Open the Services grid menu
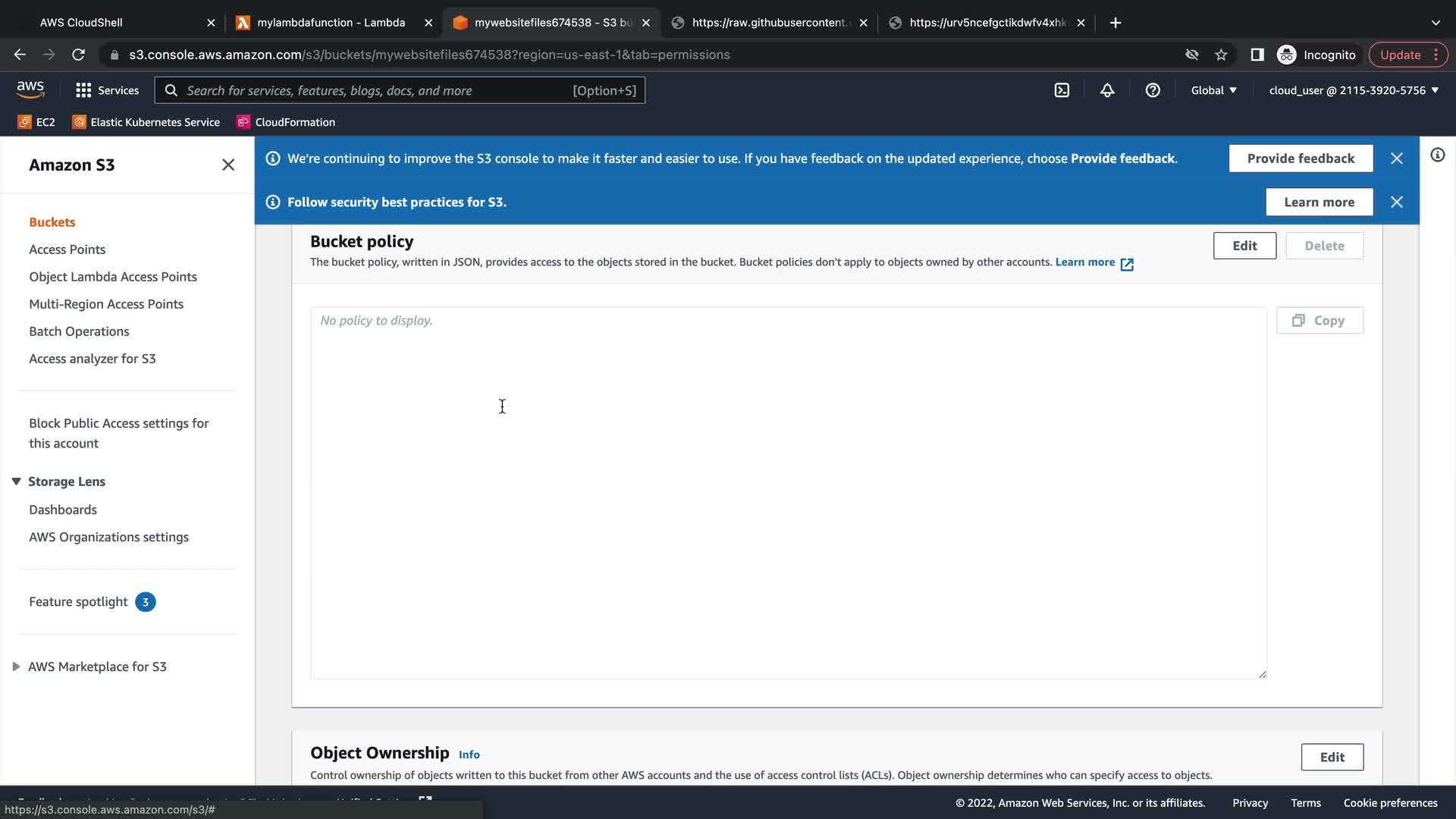 tap(107, 90)
